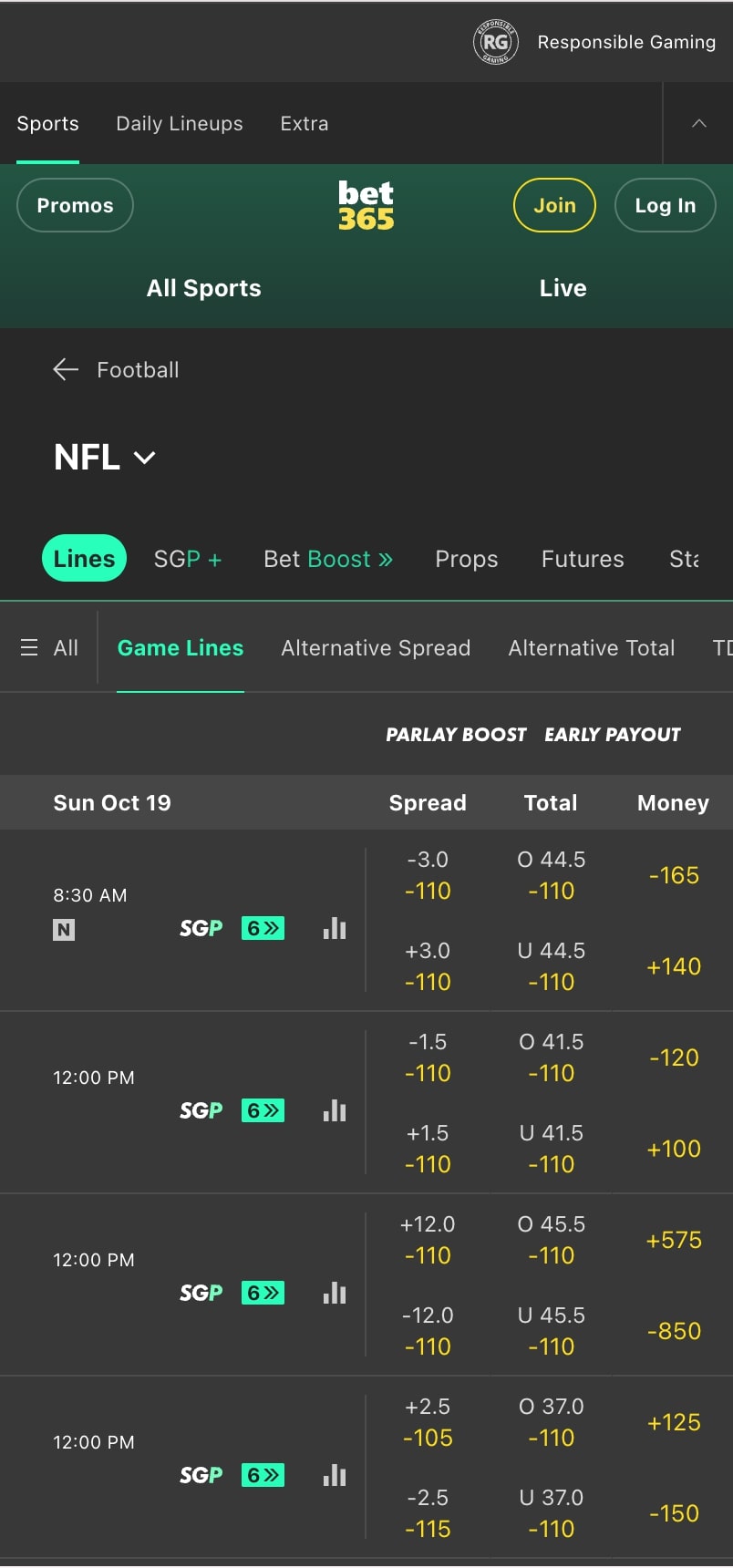Open the hamburger All filter icon

click(29, 647)
